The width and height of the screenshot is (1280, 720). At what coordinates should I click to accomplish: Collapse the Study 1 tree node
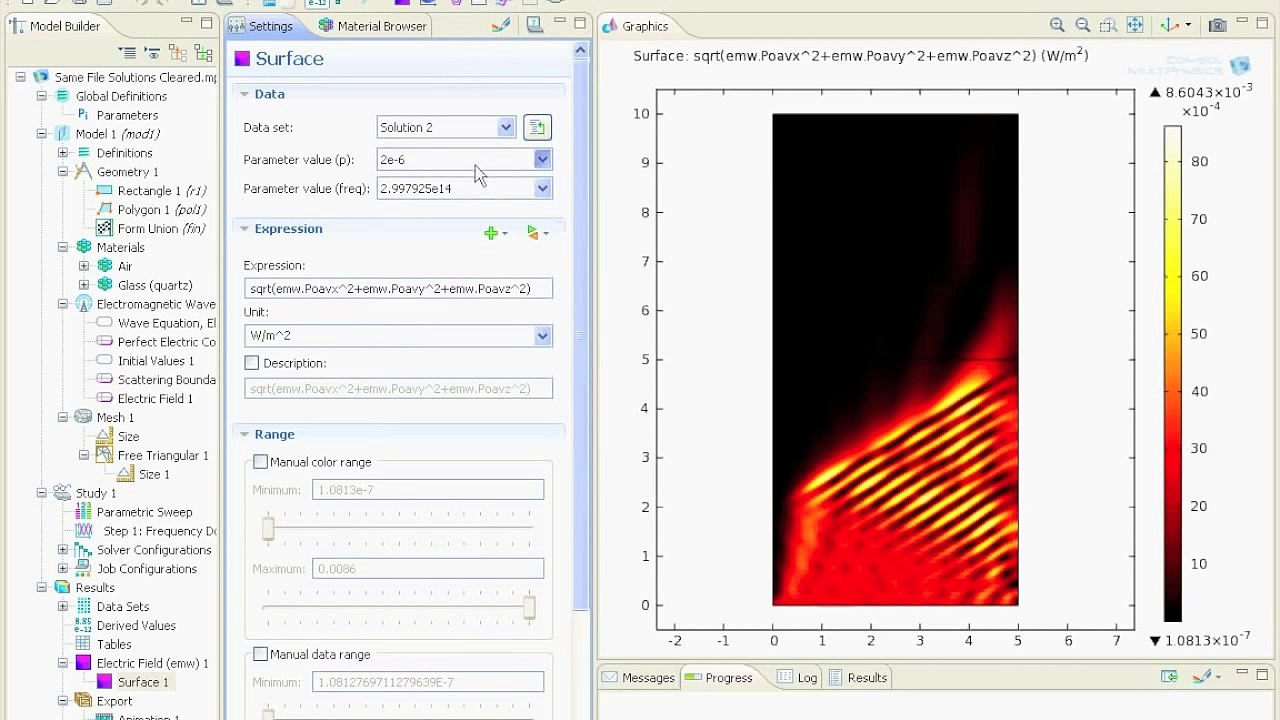[42, 493]
